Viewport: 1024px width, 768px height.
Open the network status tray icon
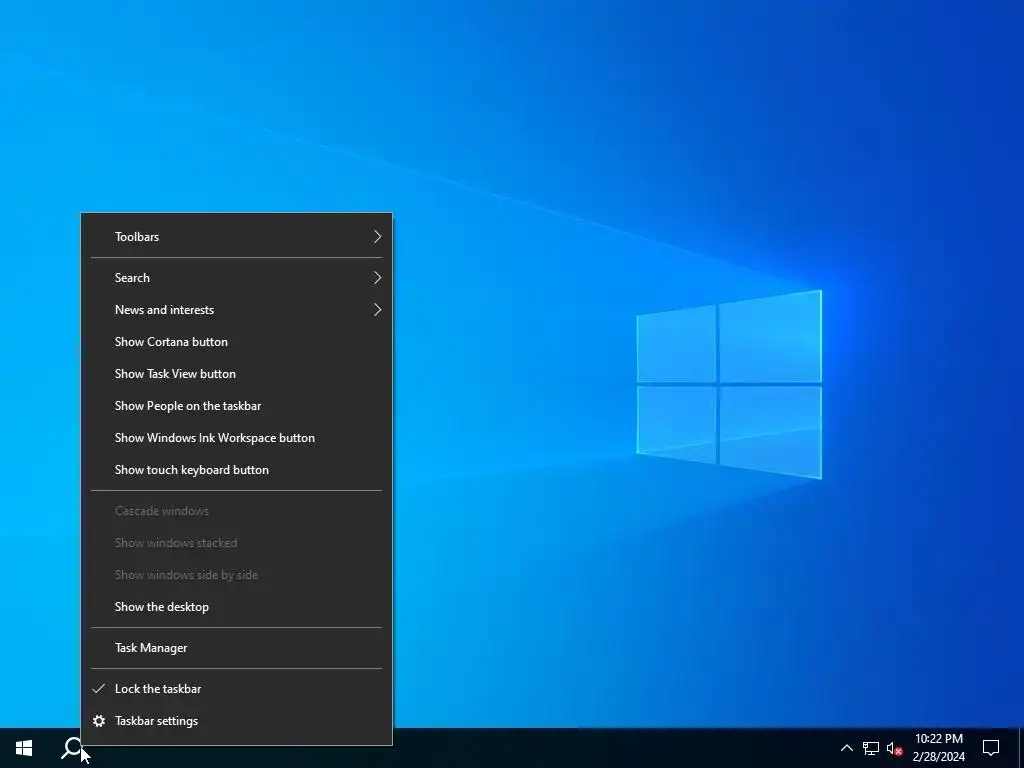tap(871, 748)
